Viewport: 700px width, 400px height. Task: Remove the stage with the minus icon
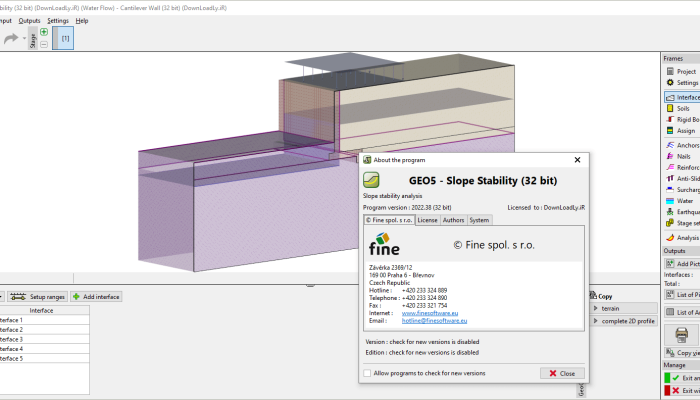pos(44,44)
